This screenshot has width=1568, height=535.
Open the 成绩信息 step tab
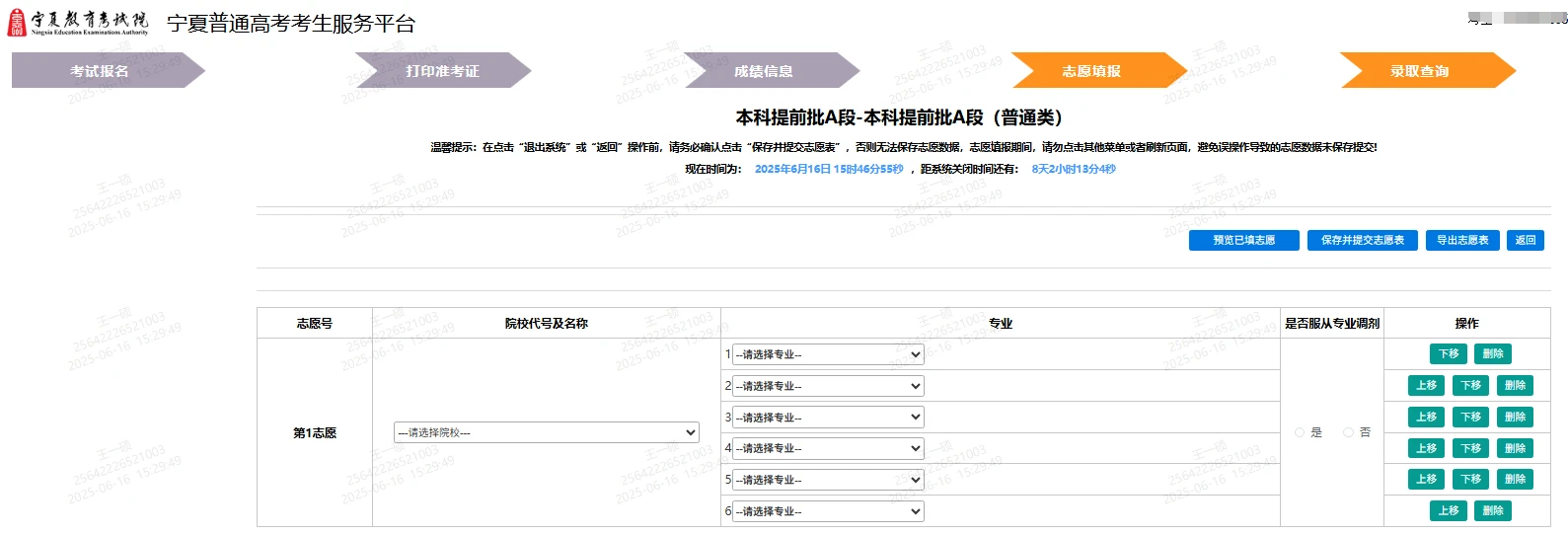coord(763,71)
